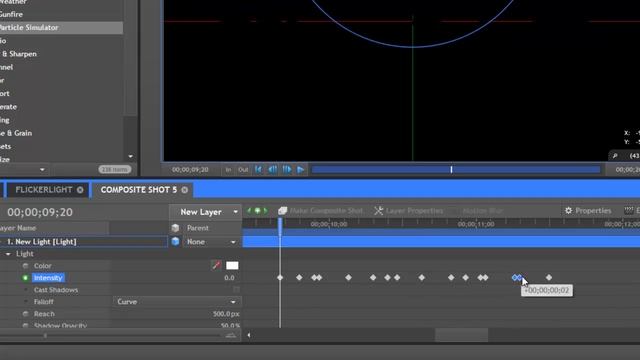
Task: Click the Color property label
Action: click(x=42, y=266)
